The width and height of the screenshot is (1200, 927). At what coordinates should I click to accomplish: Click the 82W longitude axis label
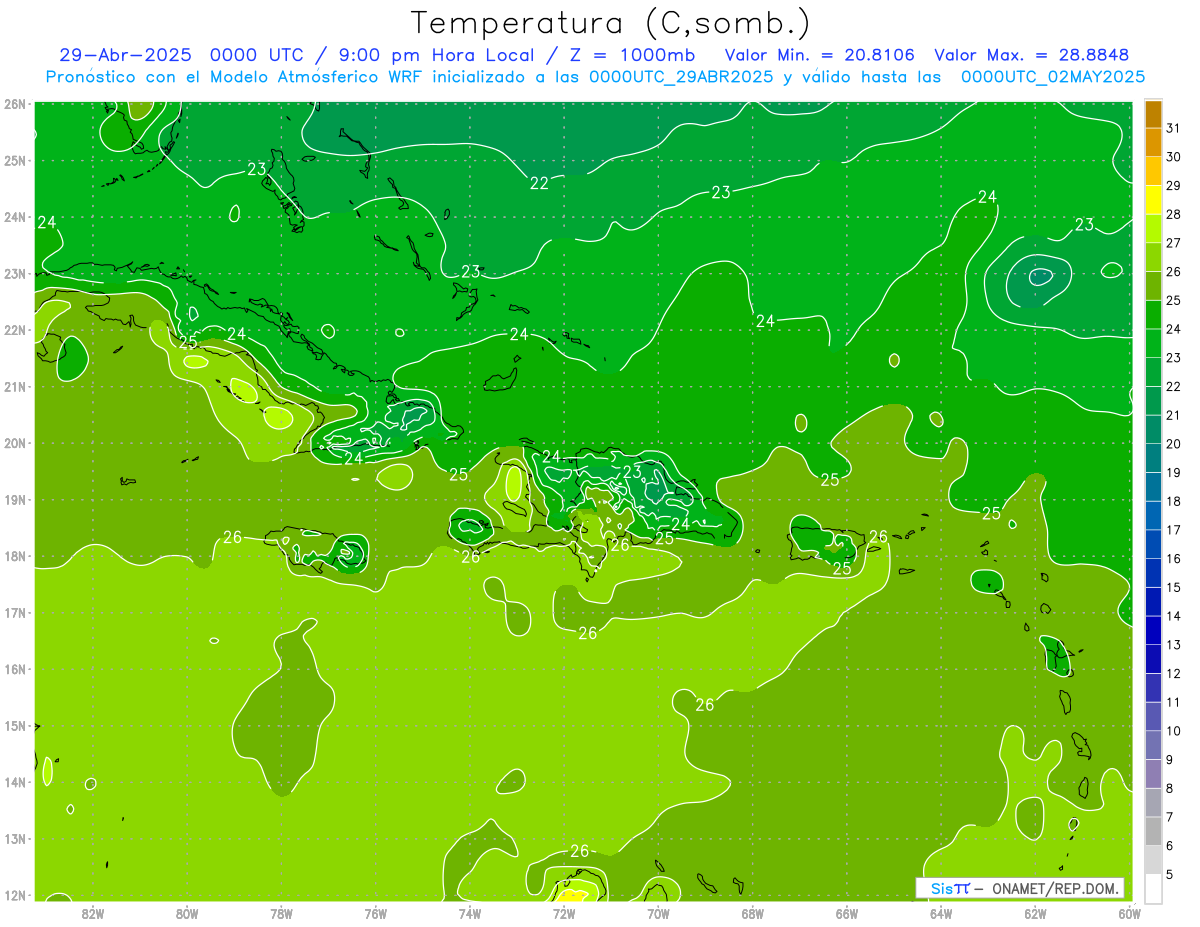pyautogui.click(x=93, y=914)
